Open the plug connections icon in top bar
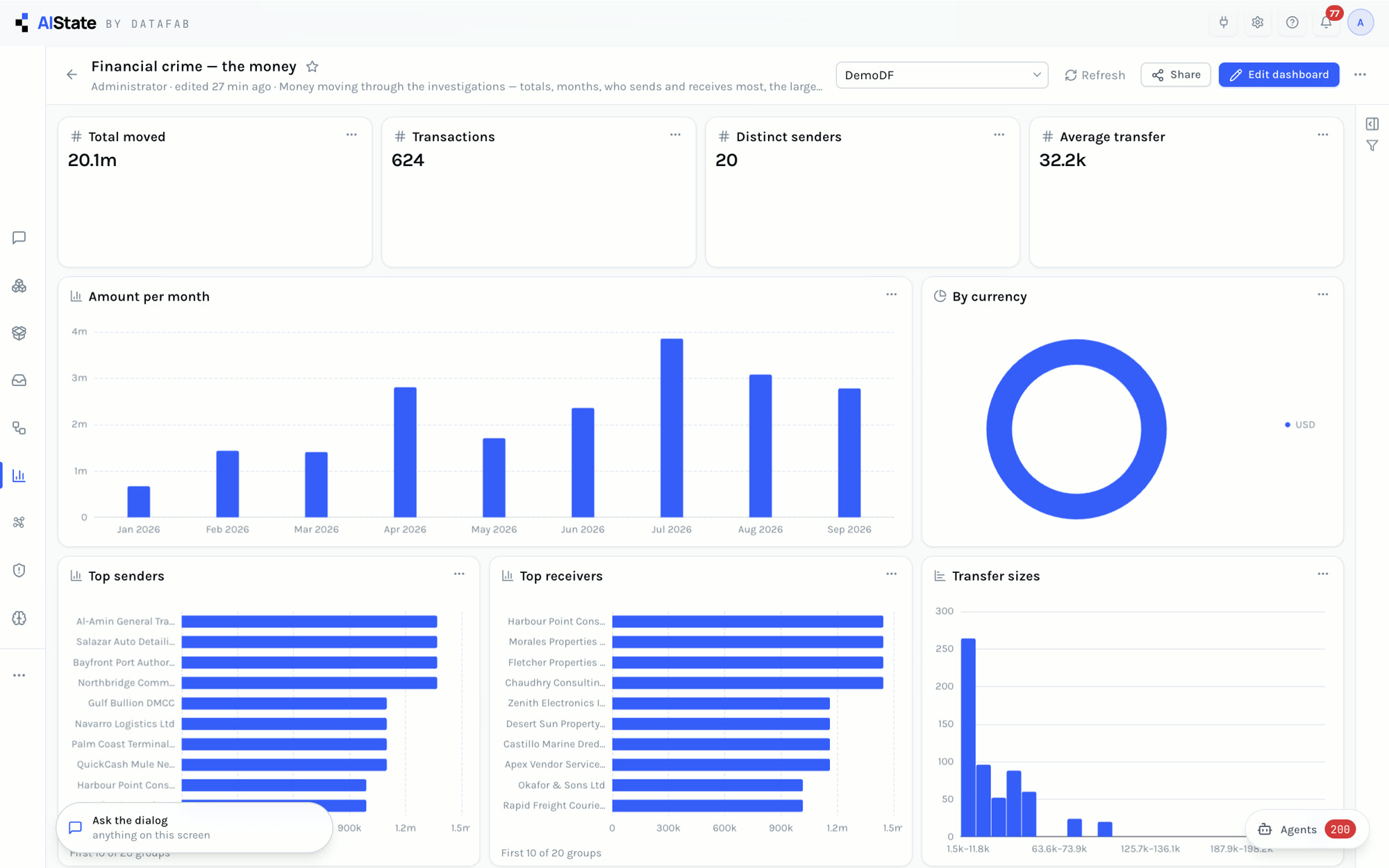 point(1224,22)
